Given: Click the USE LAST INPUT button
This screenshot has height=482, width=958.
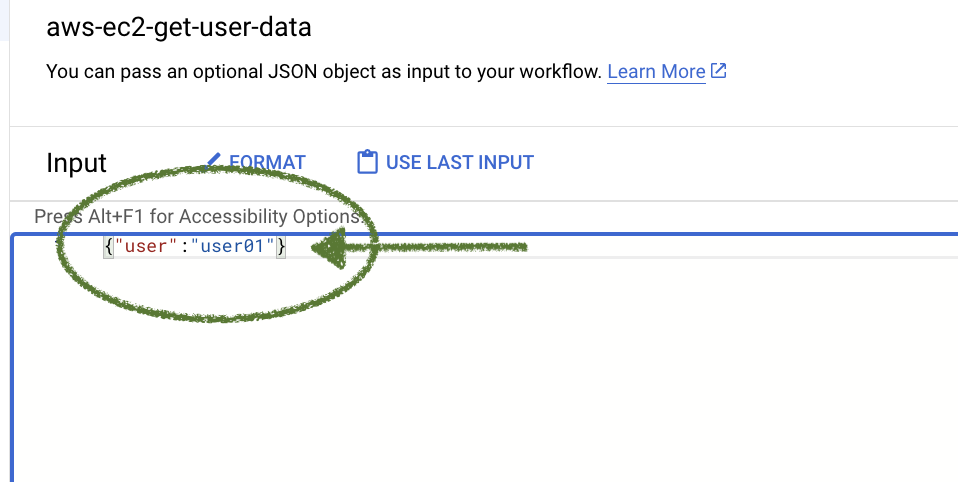Looking at the screenshot, I should 445,162.
